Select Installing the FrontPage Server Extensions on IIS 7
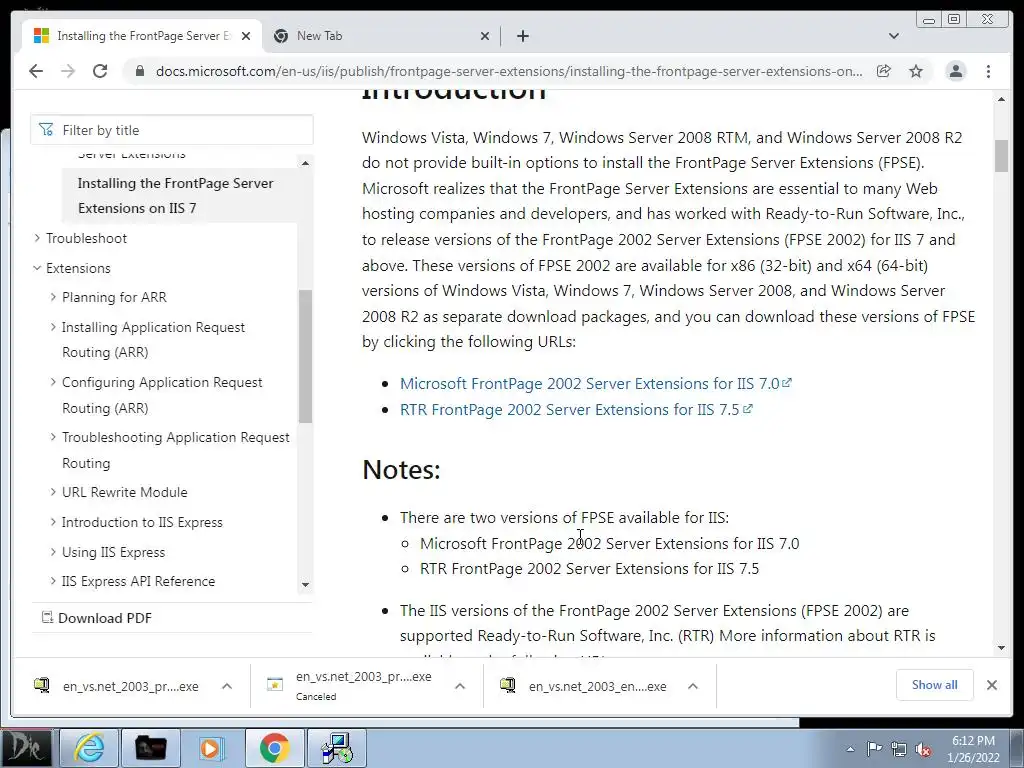 pos(179,195)
